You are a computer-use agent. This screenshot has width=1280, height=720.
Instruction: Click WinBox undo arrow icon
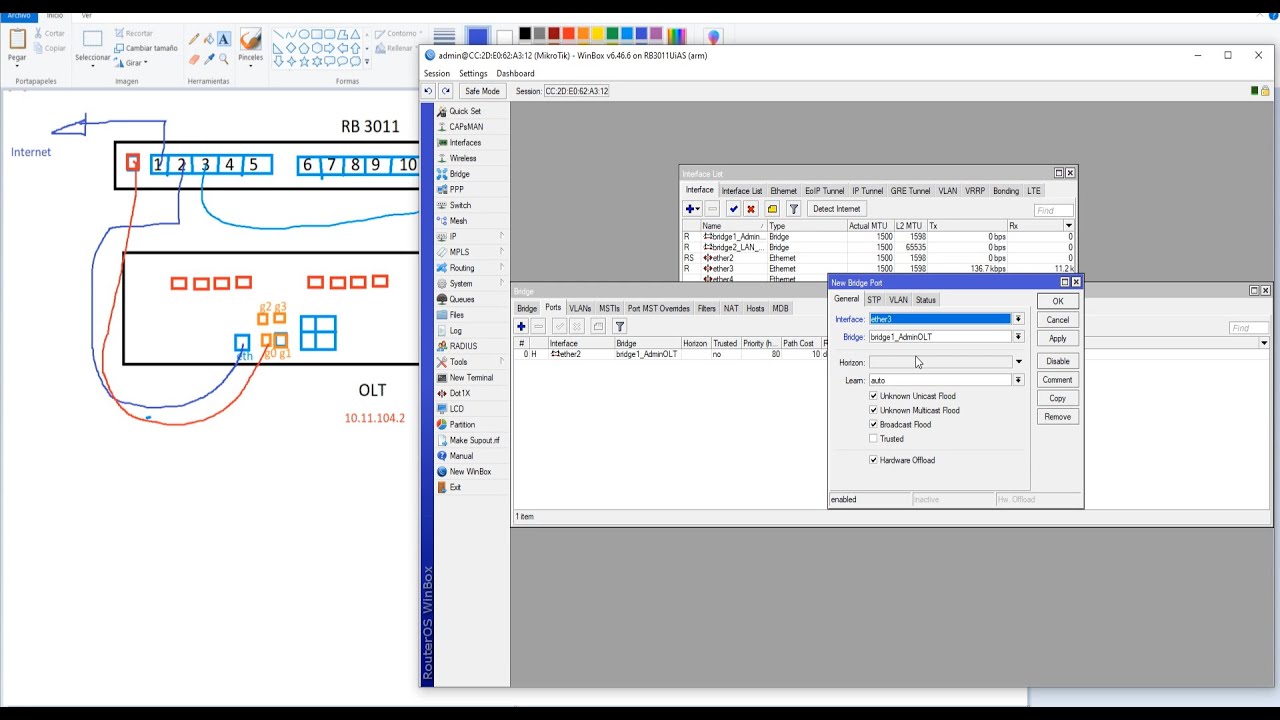tap(428, 91)
